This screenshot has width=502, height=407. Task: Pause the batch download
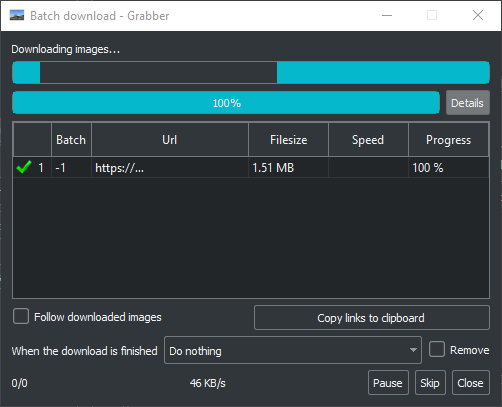(x=388, y=383)
